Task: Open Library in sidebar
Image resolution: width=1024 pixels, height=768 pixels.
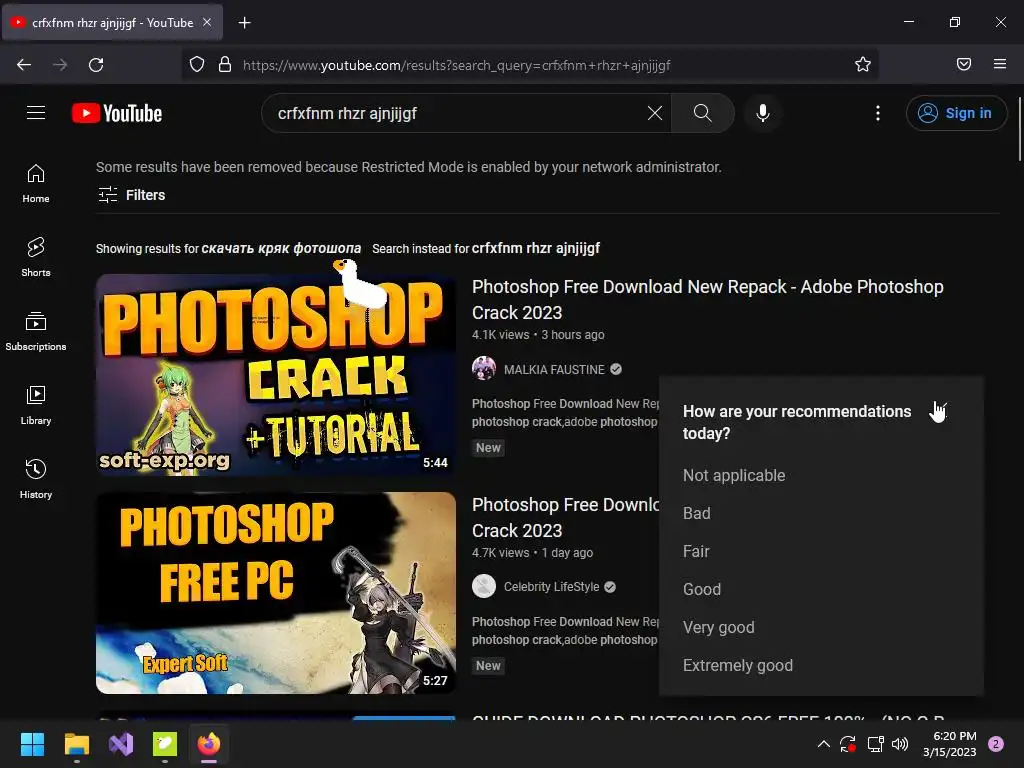Action: click(36, 406)
